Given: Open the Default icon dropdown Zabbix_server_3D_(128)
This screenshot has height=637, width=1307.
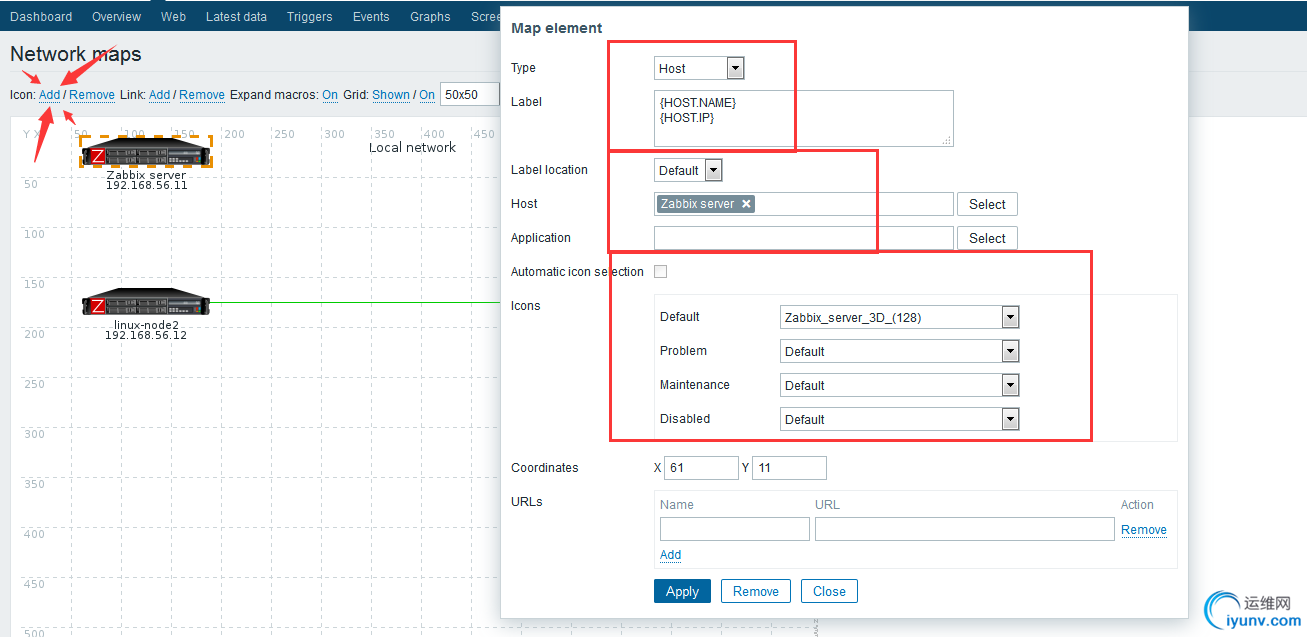Looking at the screenshot, I should [x=899, y=317].
